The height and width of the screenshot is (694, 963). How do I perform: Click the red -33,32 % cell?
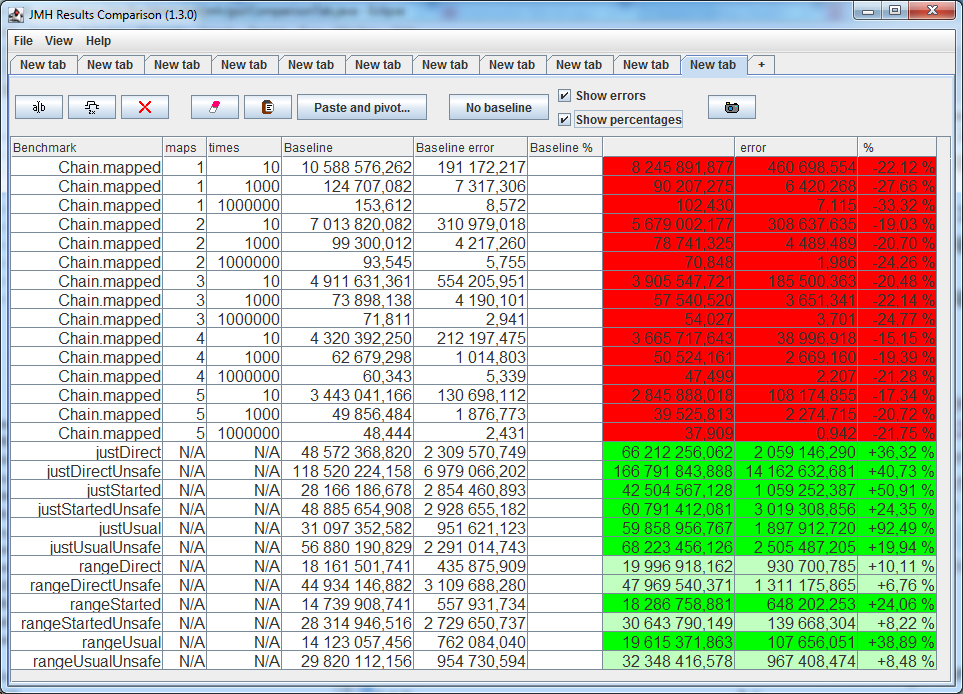897,205
